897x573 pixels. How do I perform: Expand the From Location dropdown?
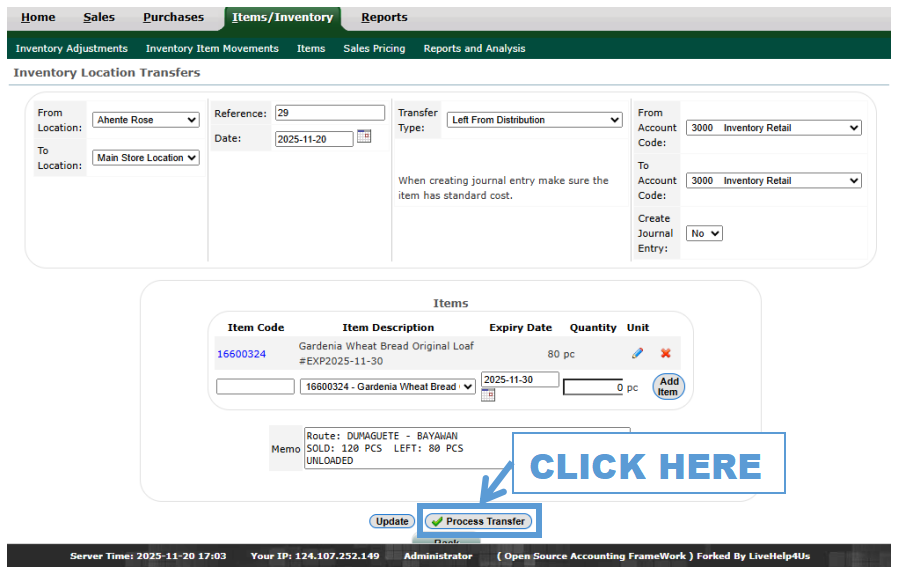pos(146,120)
